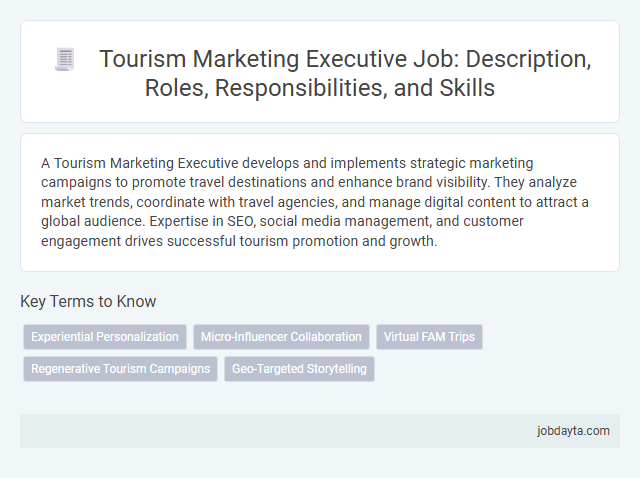Choose the Virtual FAM Trips tag
This screenshot has width=640, height=478.
429,337
